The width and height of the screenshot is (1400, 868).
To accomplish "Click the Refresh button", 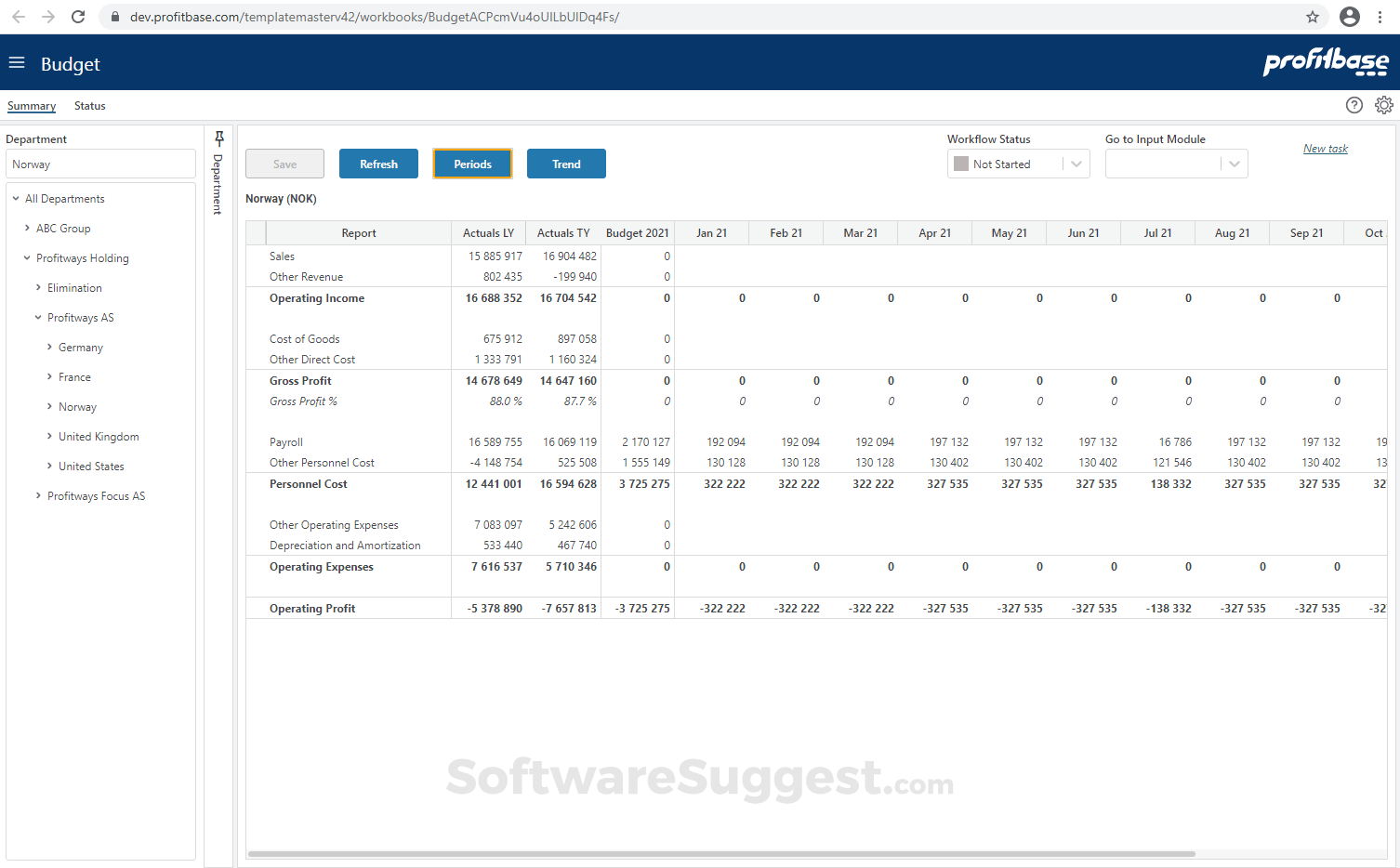I will point(378,164).
